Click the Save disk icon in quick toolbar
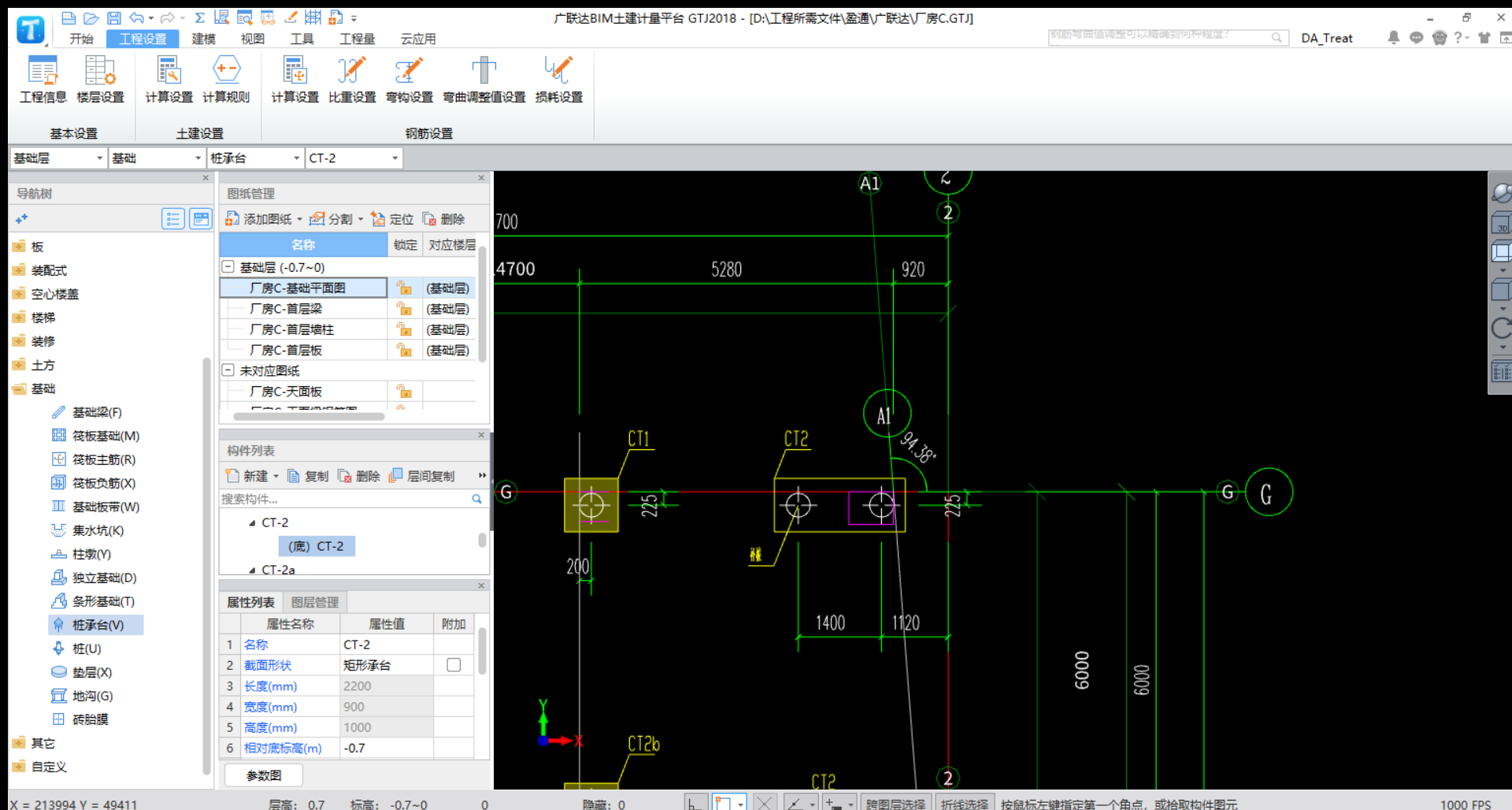This screenshot has height=810, width=1512. (x=114, y=17)
